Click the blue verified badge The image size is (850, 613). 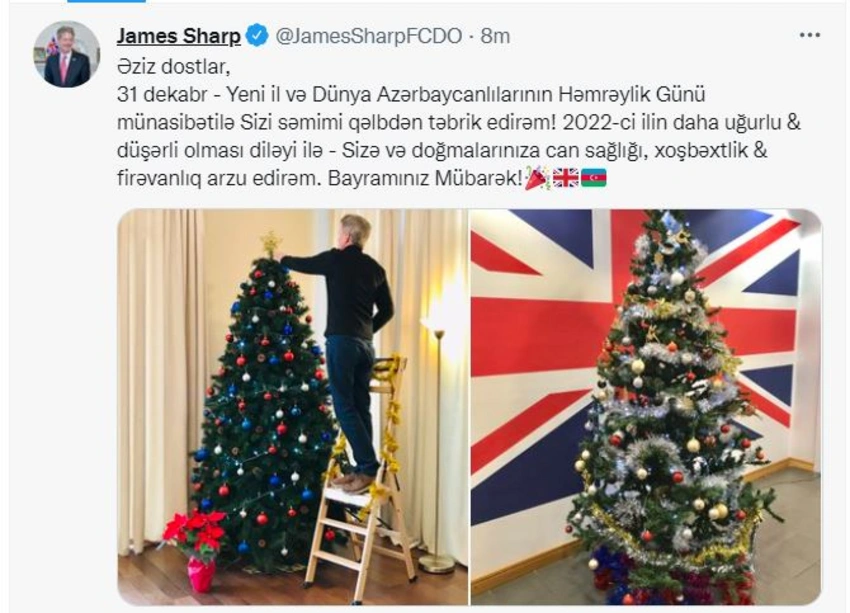click(x=257, y=36)
